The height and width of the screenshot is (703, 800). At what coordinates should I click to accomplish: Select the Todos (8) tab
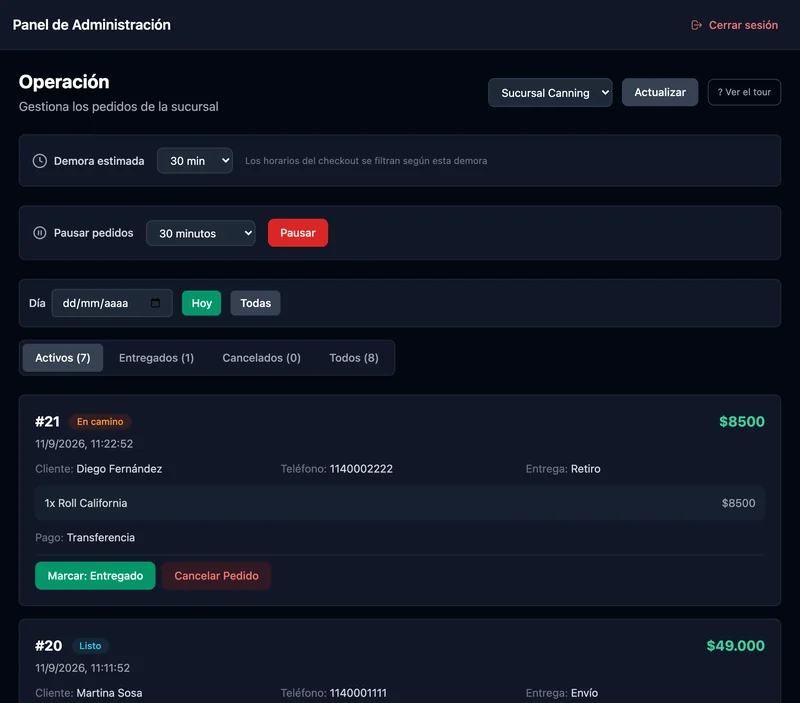(354, 358)
